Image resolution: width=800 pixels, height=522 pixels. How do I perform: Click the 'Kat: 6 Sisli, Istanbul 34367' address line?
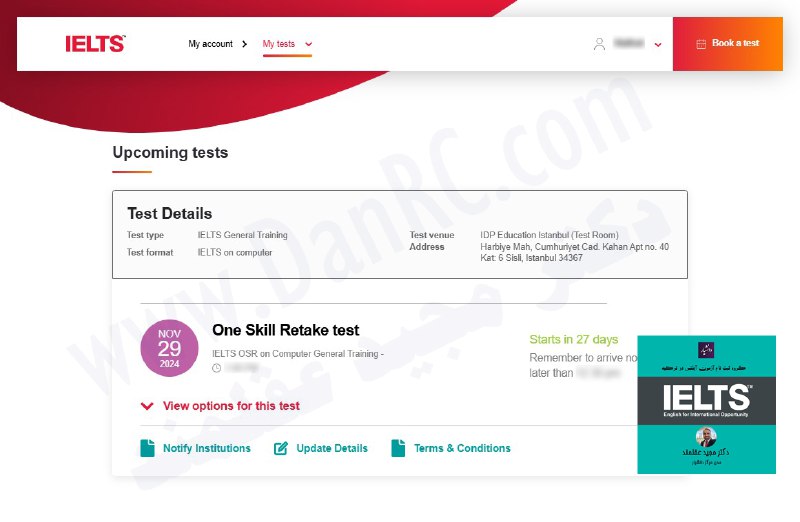click(x=531, y=258)
